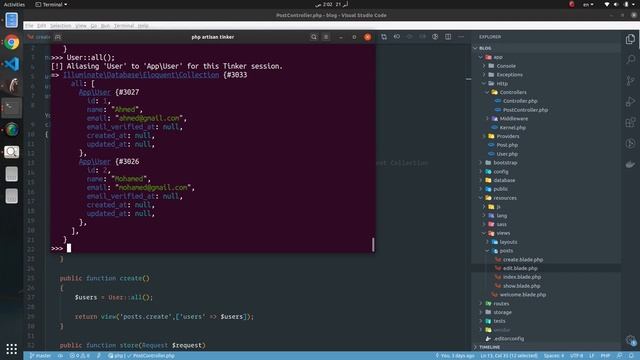Image resolution: width=640 pixels, height=360 pixels.
Task: Open the editor More Actions ellipsis
Action: pyautogui.click(x=461, y=37)
